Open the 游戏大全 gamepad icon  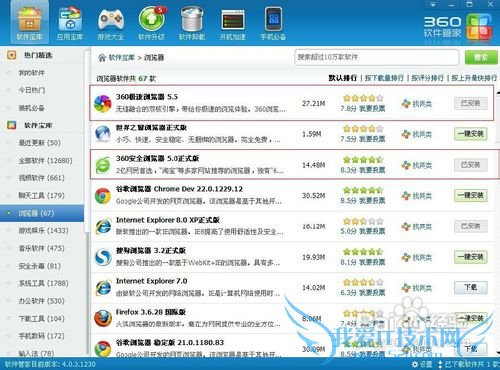coord(111,23)
